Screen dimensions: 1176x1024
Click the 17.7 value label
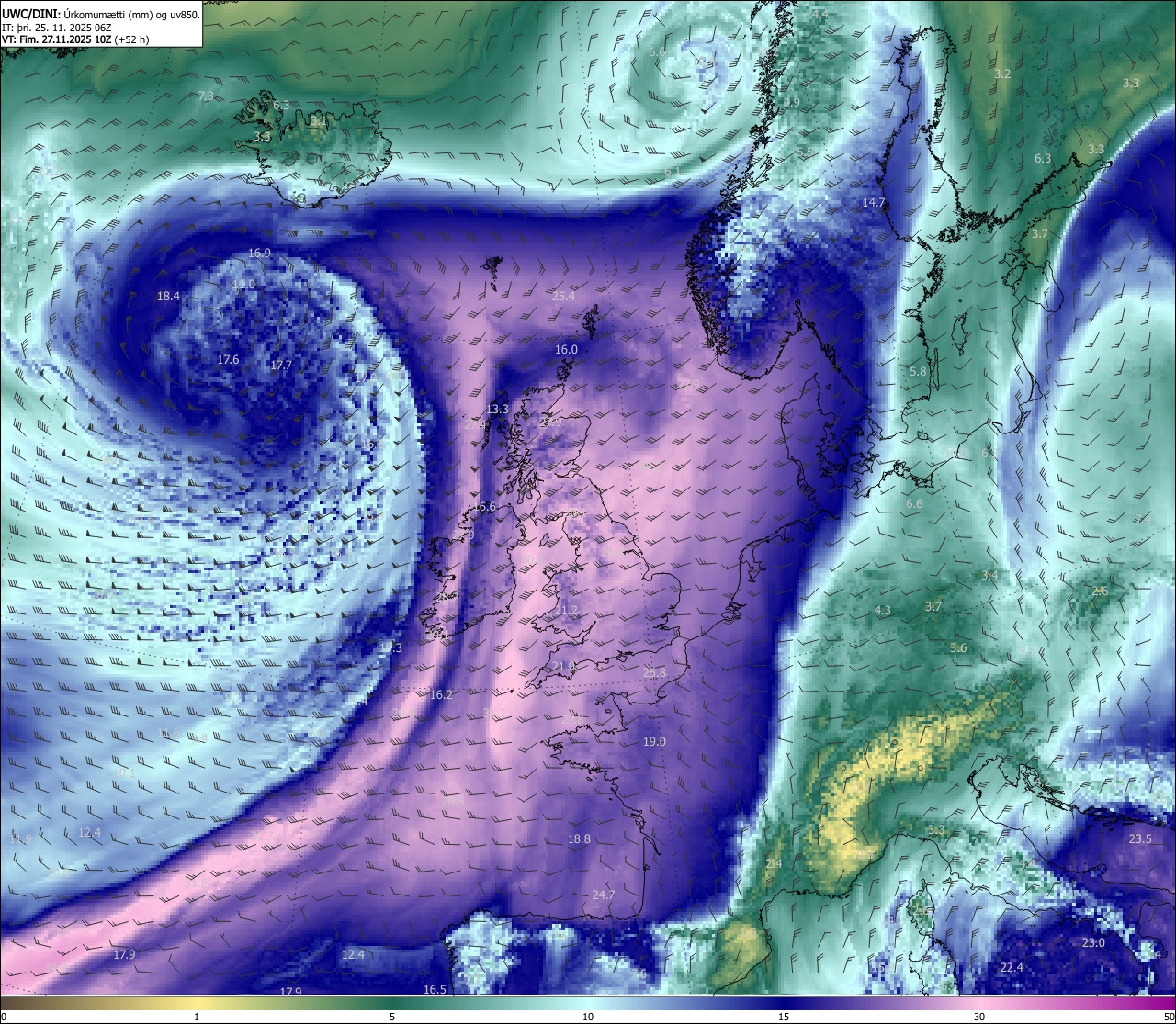(281, 365)
